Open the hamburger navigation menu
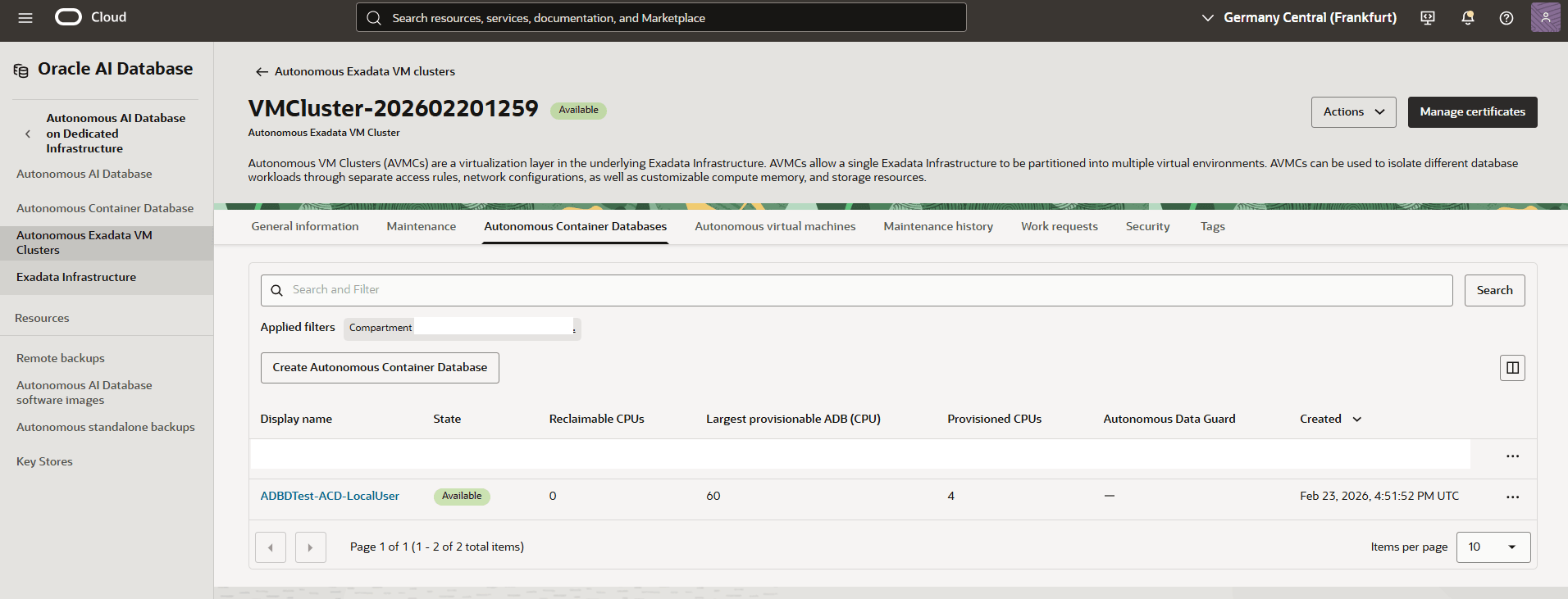The width and height of the screenshot is (1568, 599). point(25,18)
